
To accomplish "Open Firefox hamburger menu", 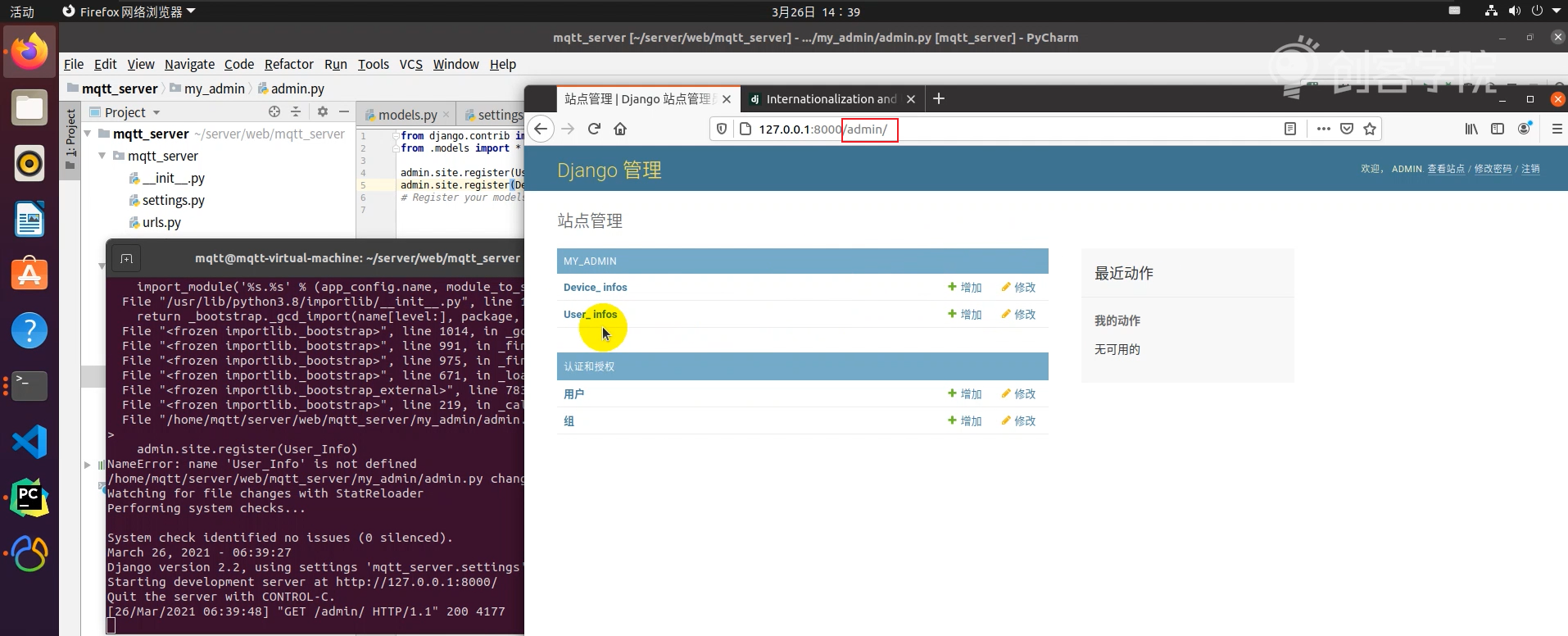I will [1557, 129].
